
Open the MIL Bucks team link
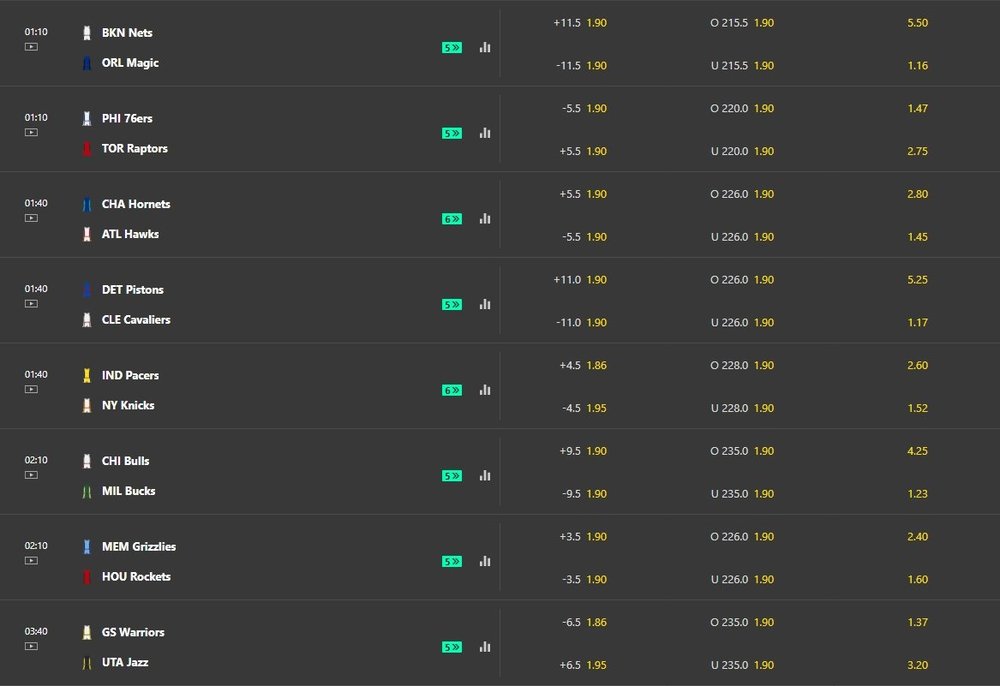tap(128, 491)
